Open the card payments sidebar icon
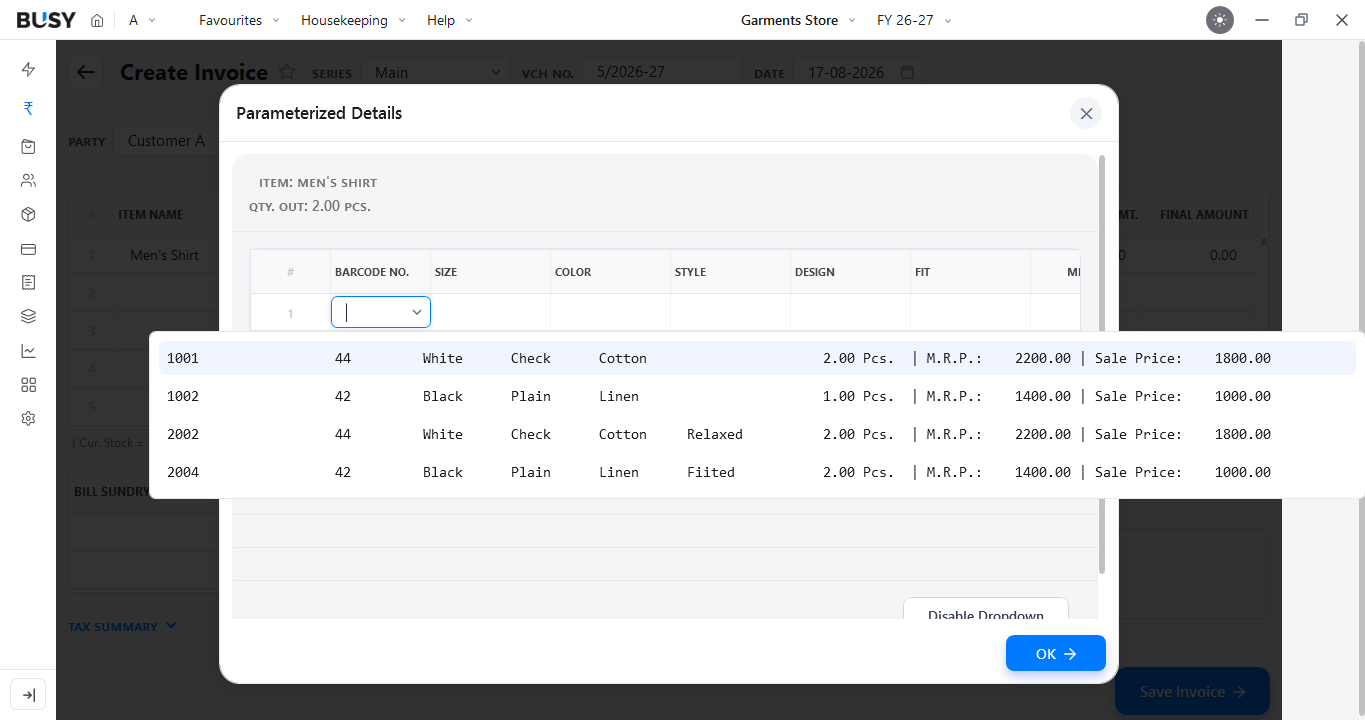This screenshot has height=720, width=1365. (28, 248)
